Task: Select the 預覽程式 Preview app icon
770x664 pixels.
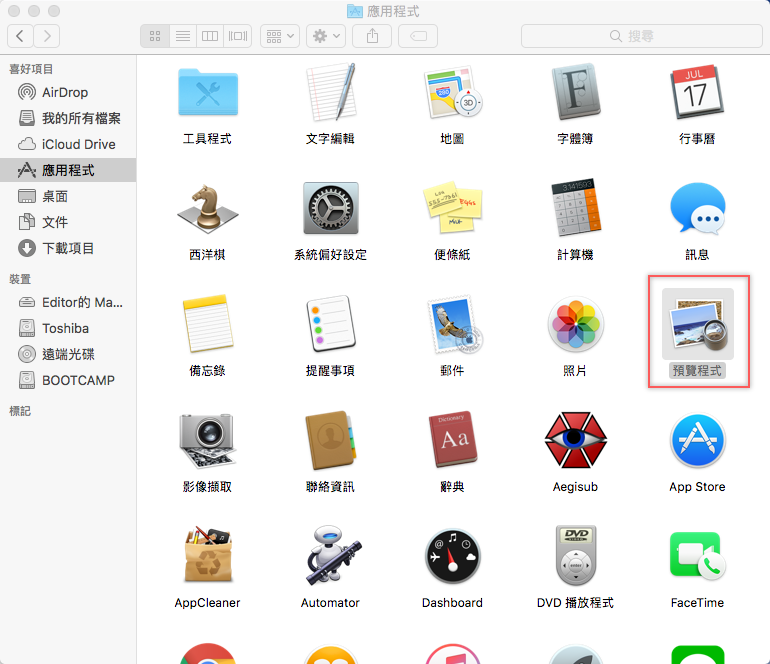Action: [x=697, y=324]
